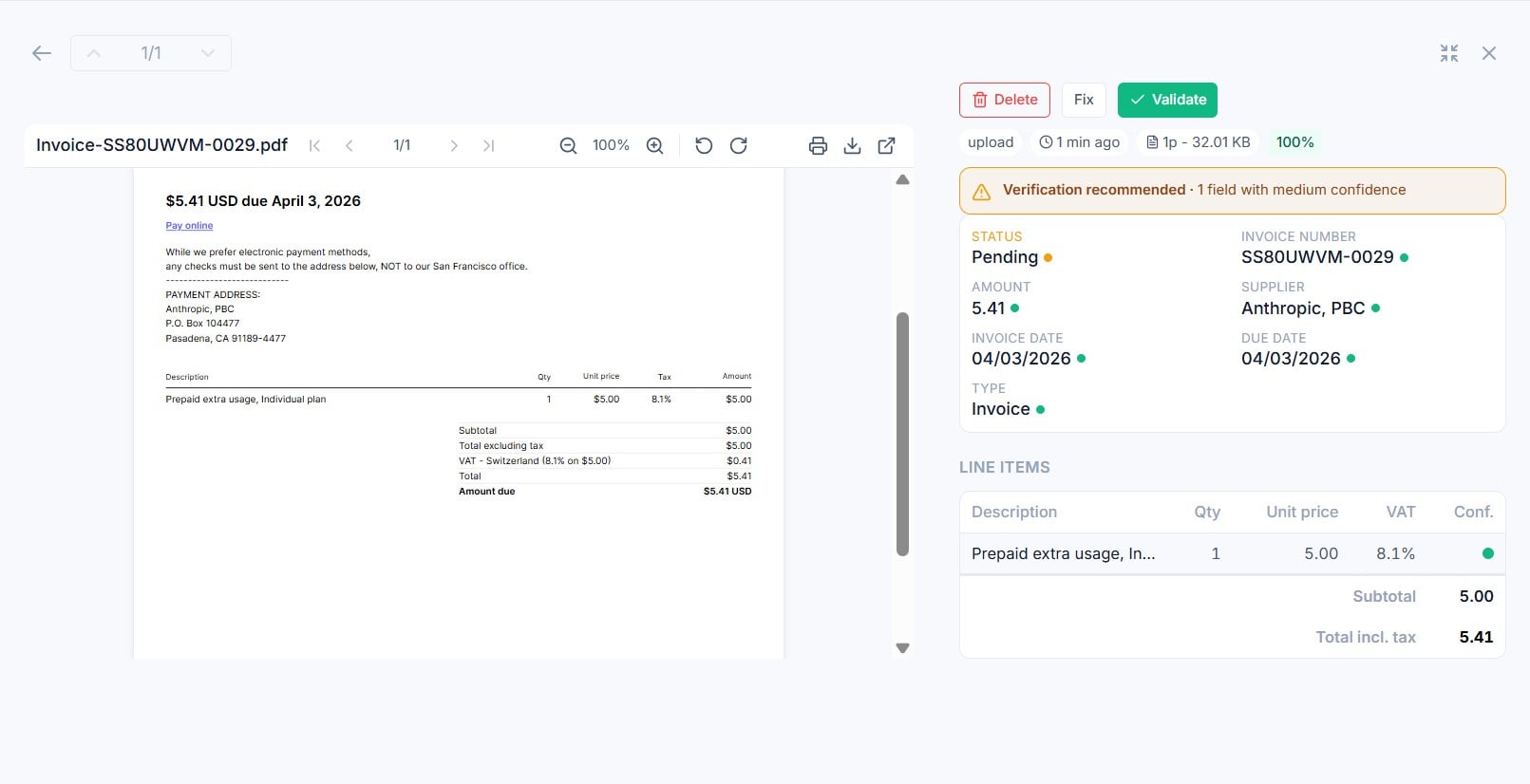
Task: Open PDF in new window
Action: click(886, 145)
